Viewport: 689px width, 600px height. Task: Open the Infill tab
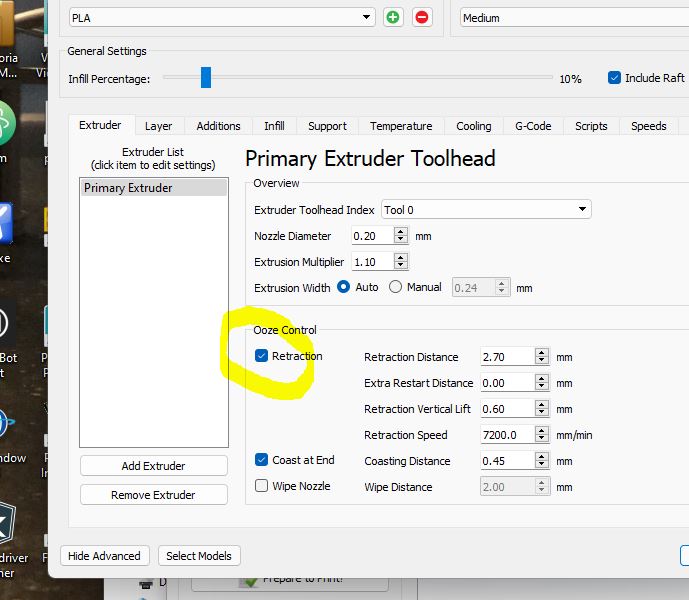(274, 126)
